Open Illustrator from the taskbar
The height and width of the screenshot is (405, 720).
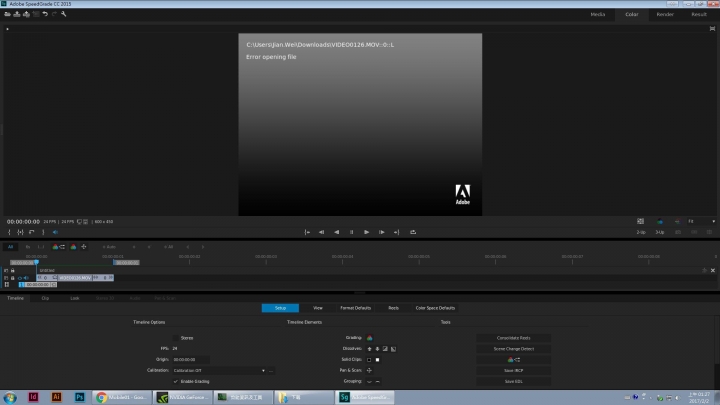click(56, 397)
